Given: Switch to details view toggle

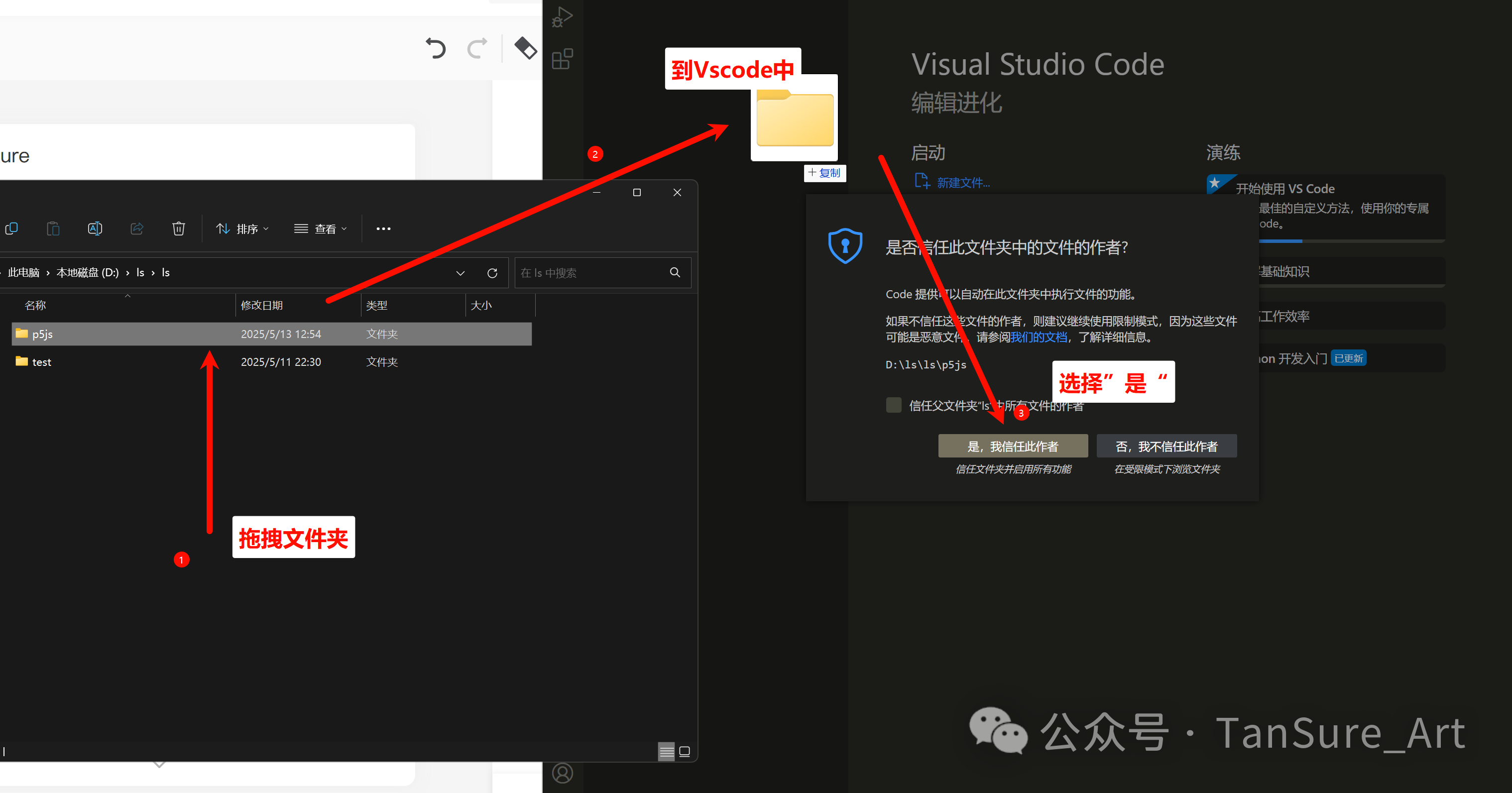Looking at the screenshot, I should (666, 751).
